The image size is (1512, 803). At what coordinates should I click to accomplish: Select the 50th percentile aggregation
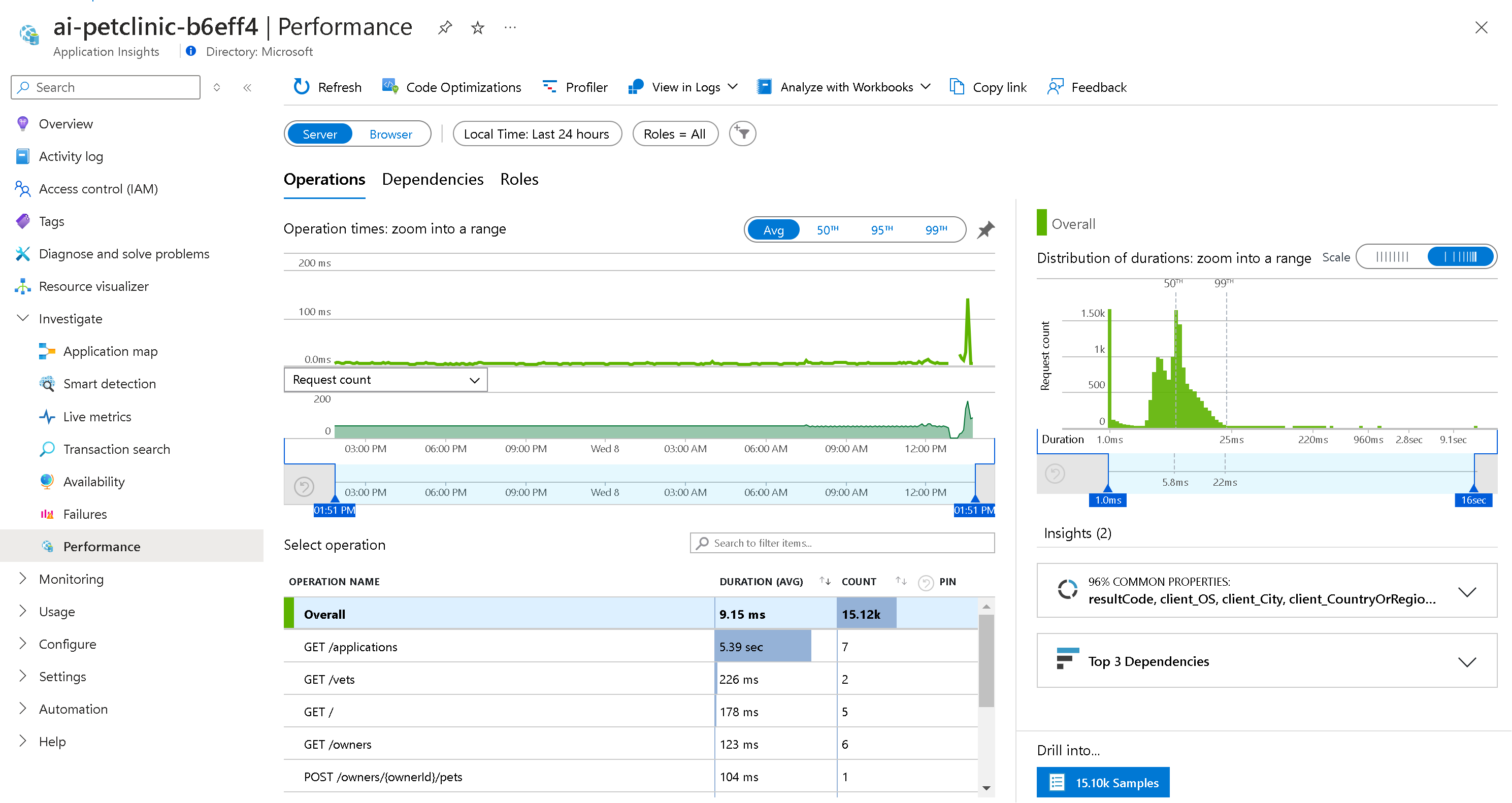pos(828,230)
